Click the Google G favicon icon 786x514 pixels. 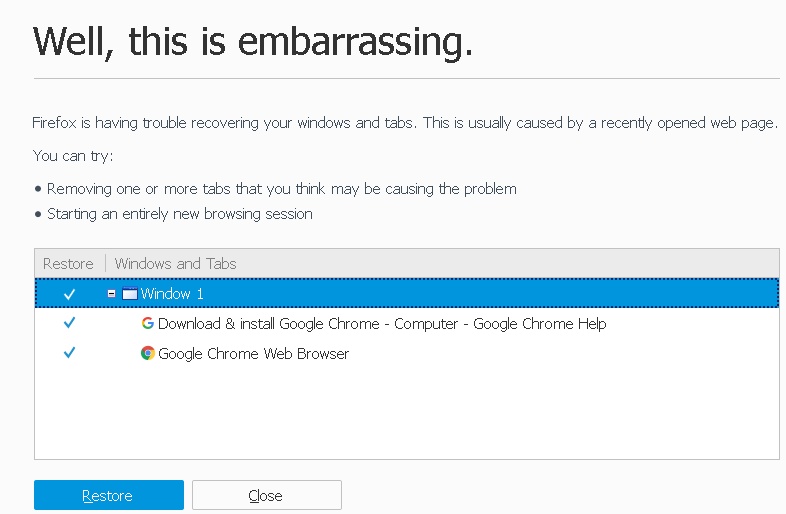click(x=147, y=323)
